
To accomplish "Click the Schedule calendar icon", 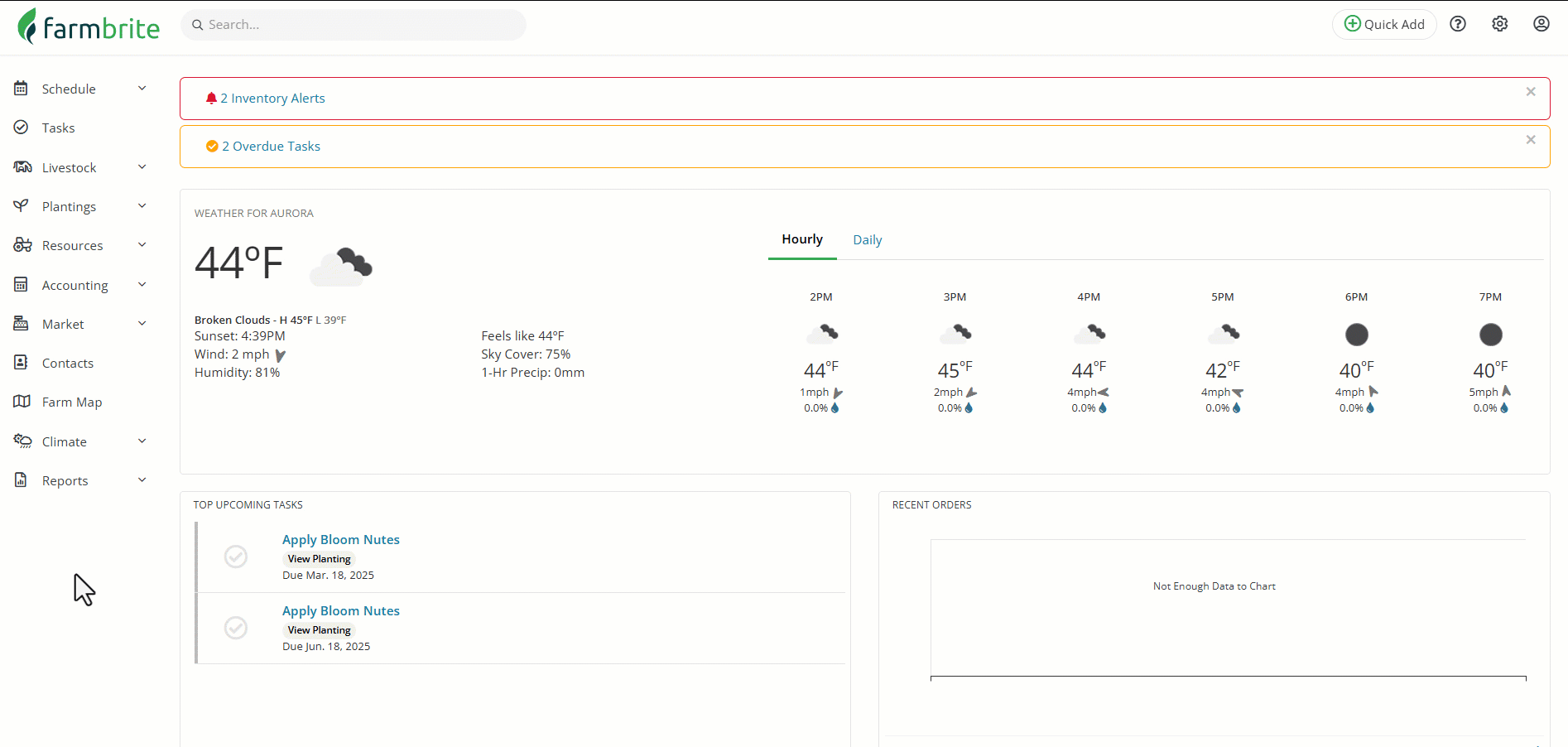I will tap(22, 89).
